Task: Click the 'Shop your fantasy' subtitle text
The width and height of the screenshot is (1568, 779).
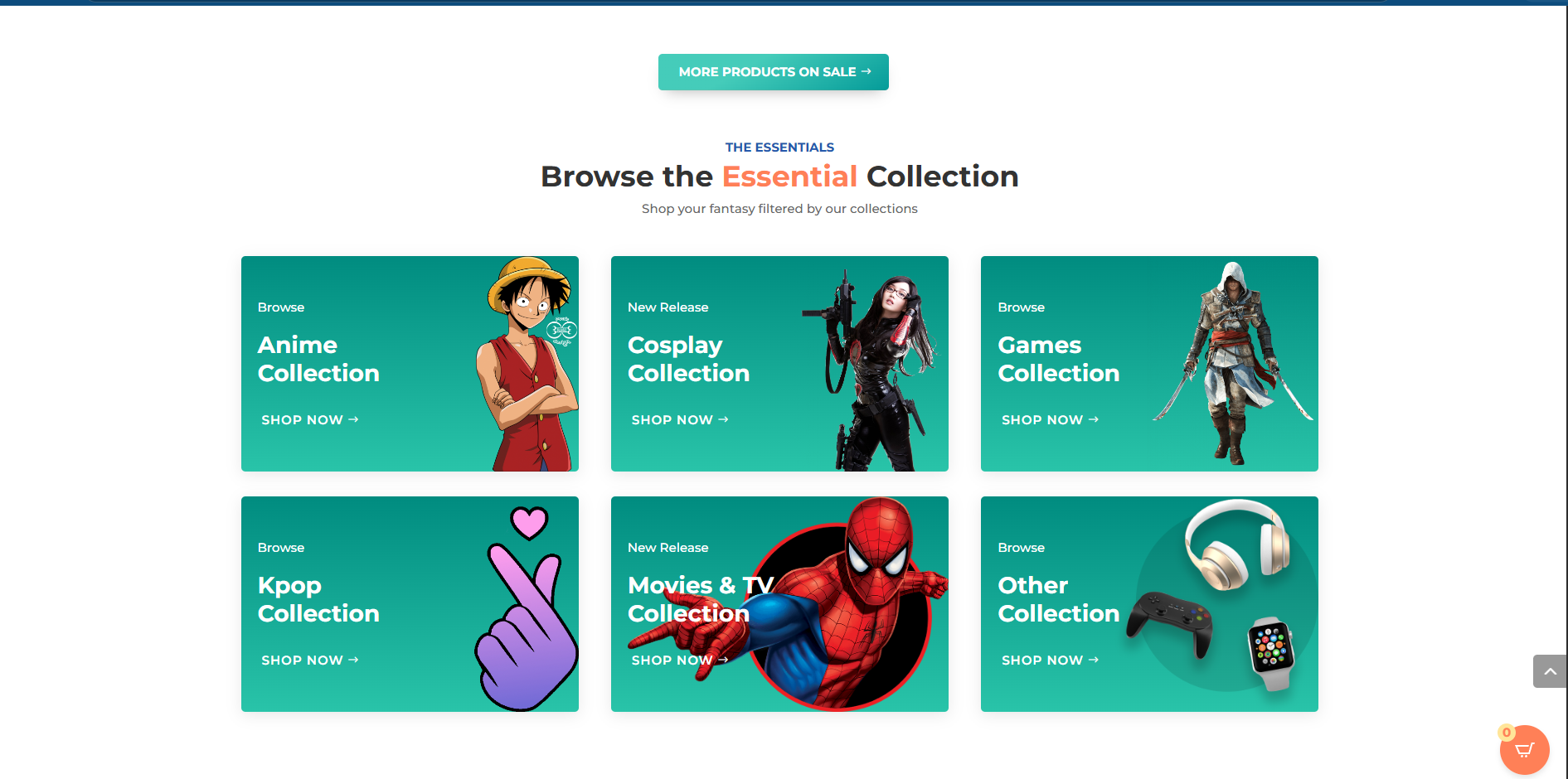Action: click(779, 209)
